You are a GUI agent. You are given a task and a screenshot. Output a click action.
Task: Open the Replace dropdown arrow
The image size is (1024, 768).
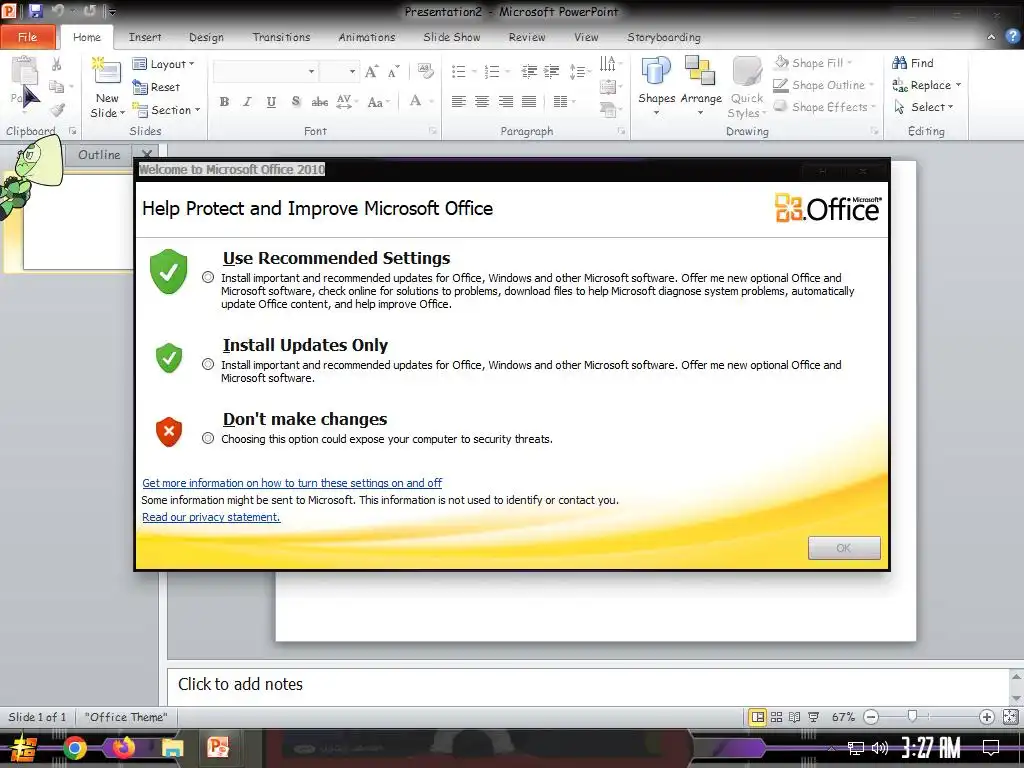(959, 85)
